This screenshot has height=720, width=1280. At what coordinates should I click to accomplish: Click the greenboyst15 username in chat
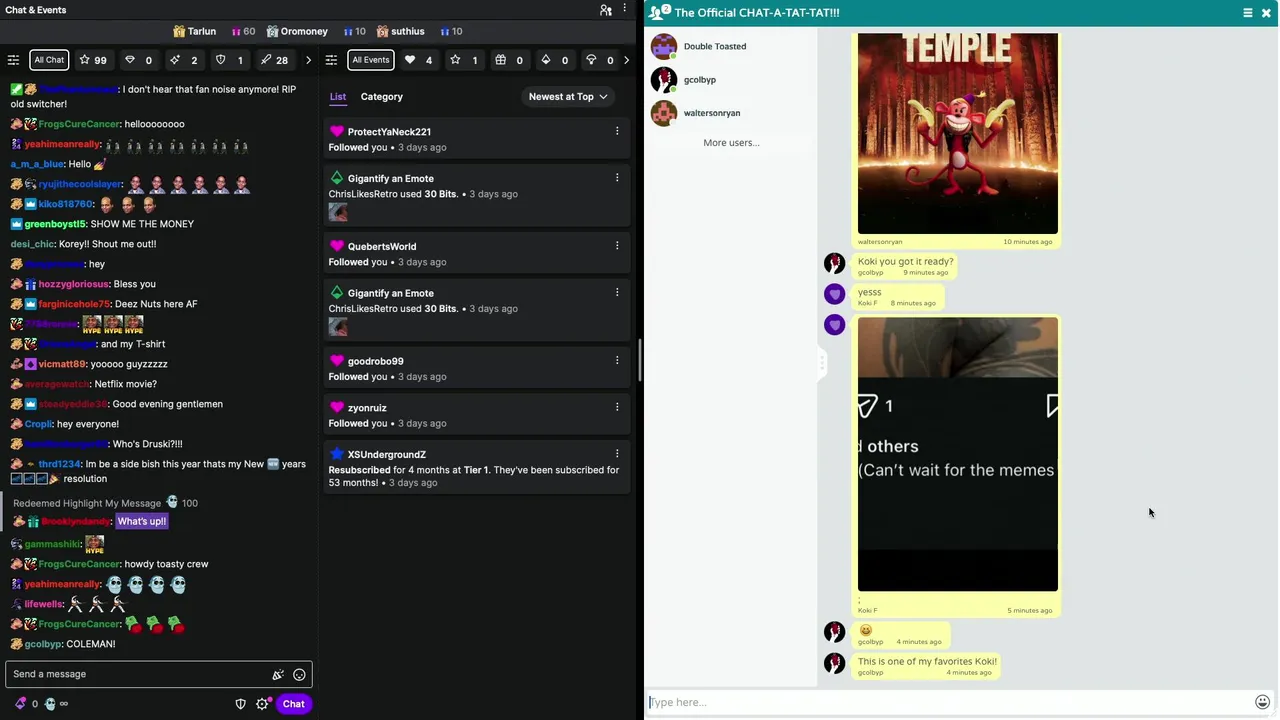[55, 224]
